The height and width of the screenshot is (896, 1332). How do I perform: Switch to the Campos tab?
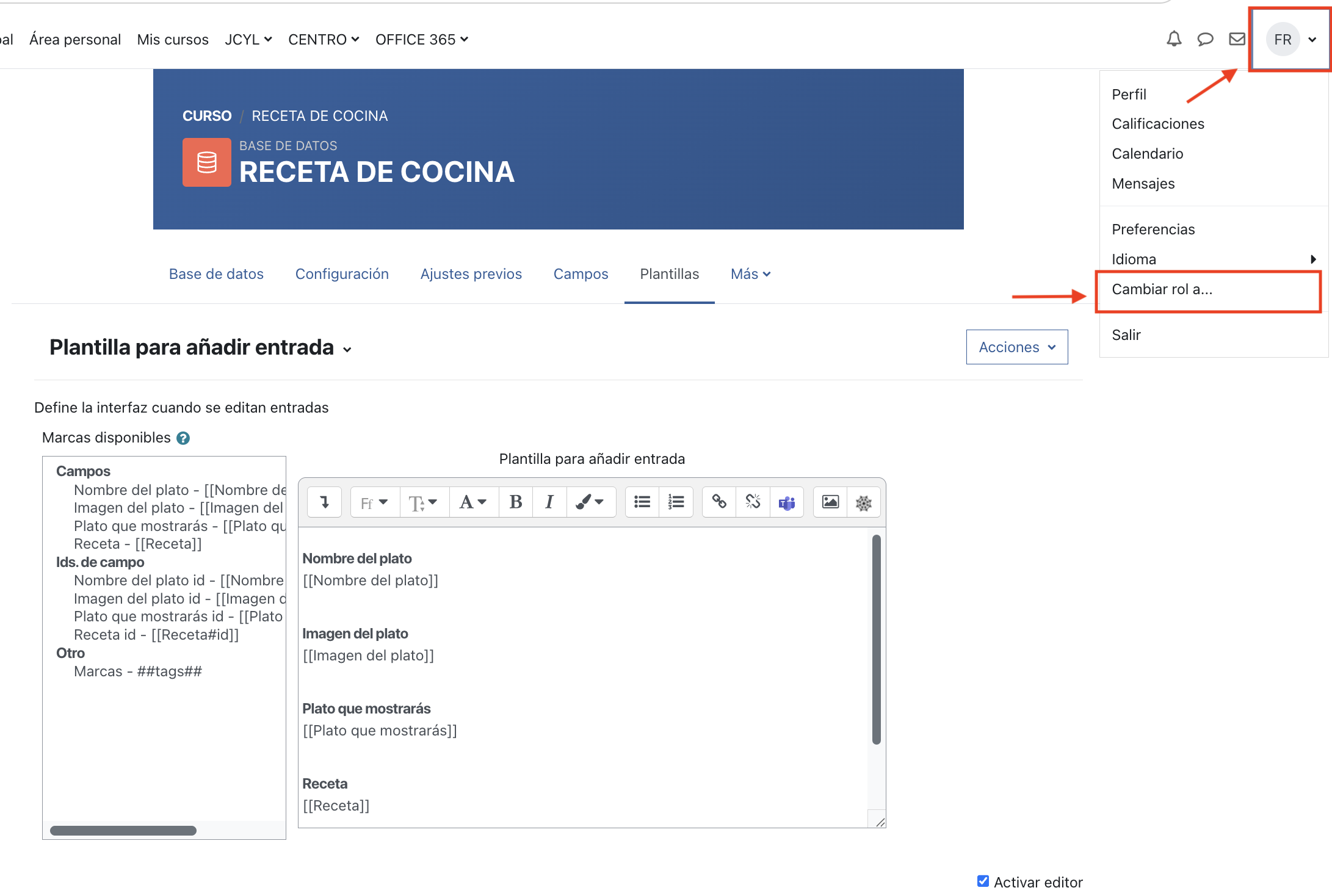click(581, 274)
